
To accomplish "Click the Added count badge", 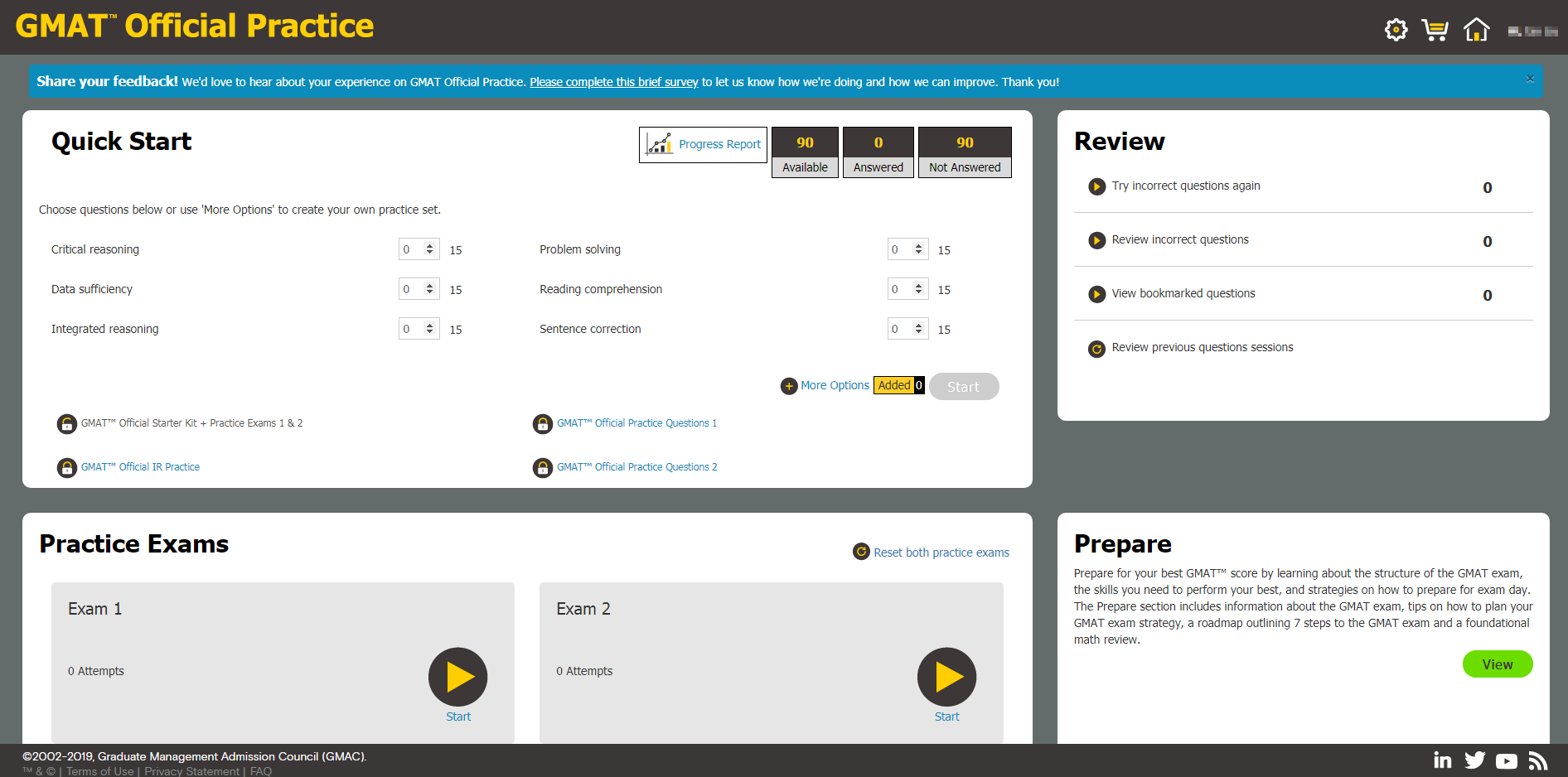I will 899,385.
